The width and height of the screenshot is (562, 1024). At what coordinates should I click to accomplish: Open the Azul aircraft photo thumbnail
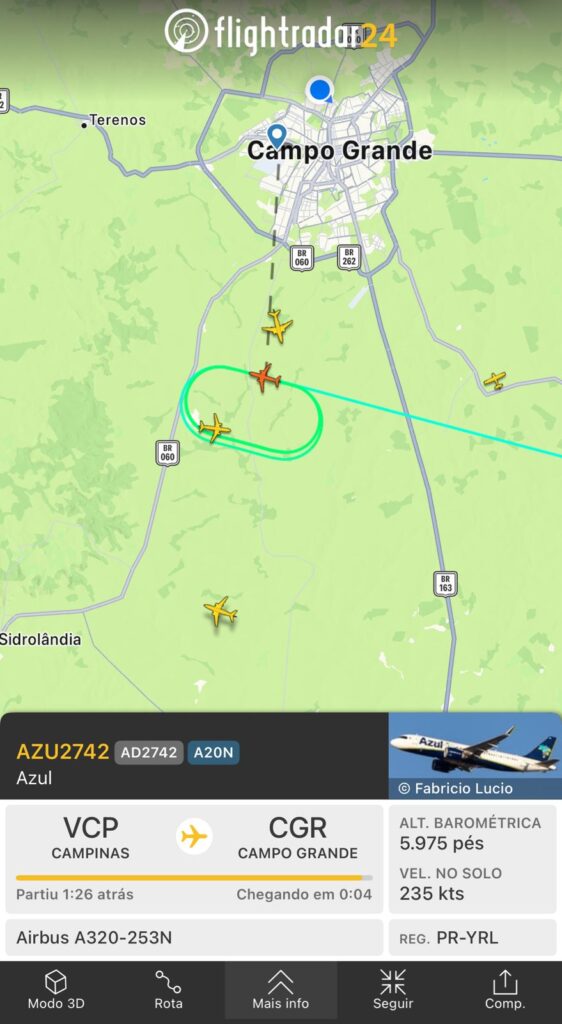[475, 756]
